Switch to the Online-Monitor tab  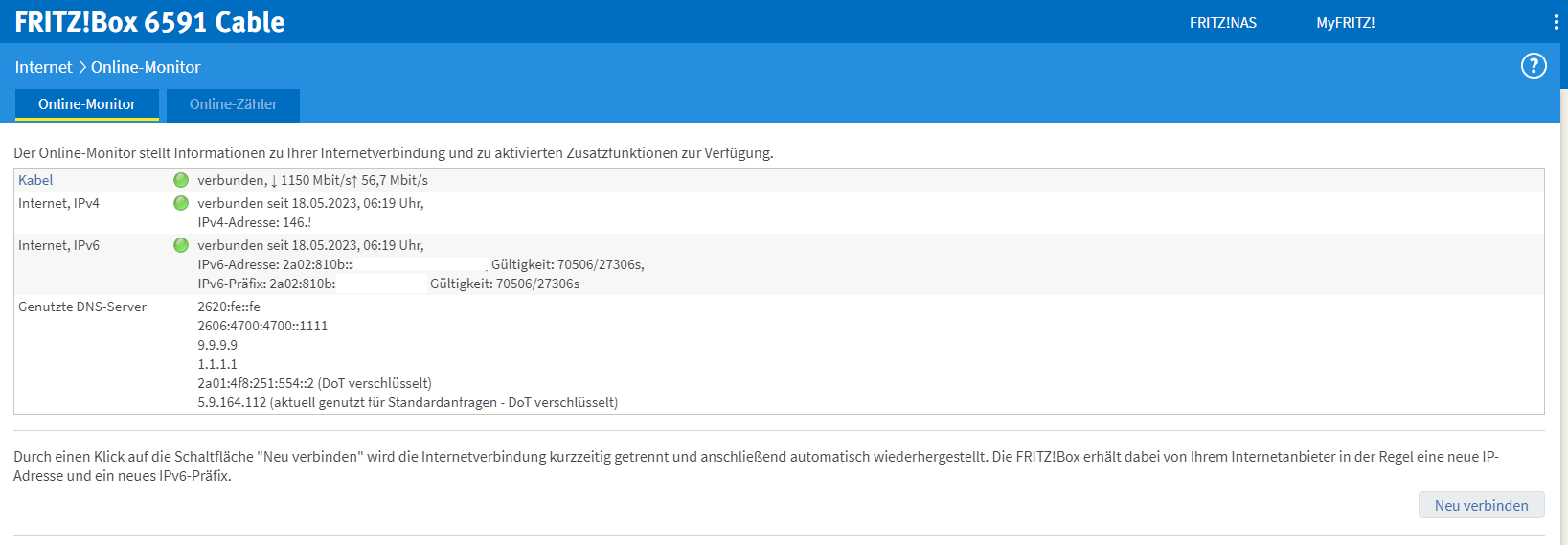click(87, 104)
